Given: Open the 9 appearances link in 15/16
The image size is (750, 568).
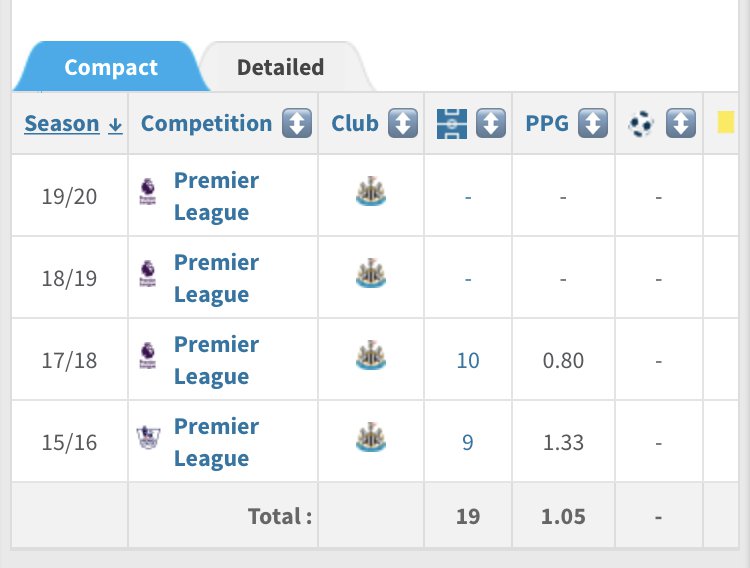Looking at the screenshot, I should [x=468, y=442].
